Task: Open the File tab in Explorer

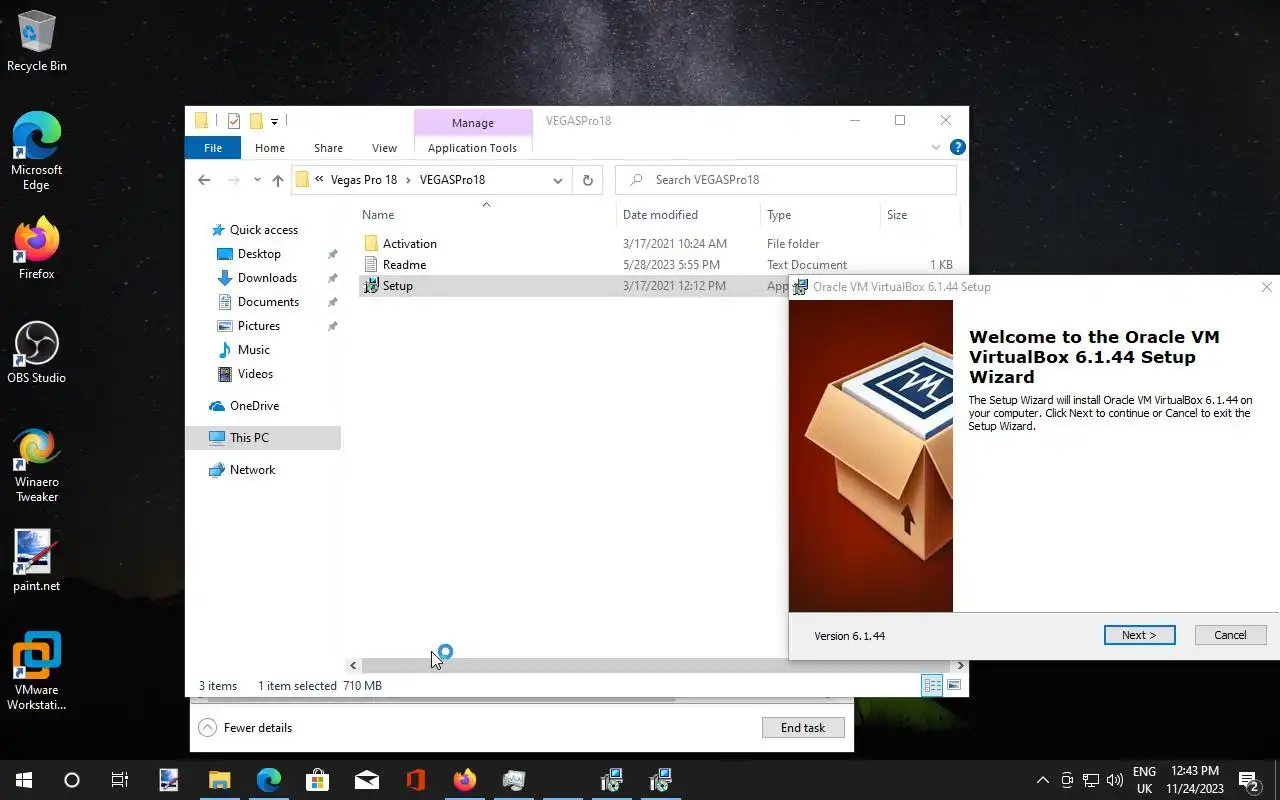Action: pos(213,148)
